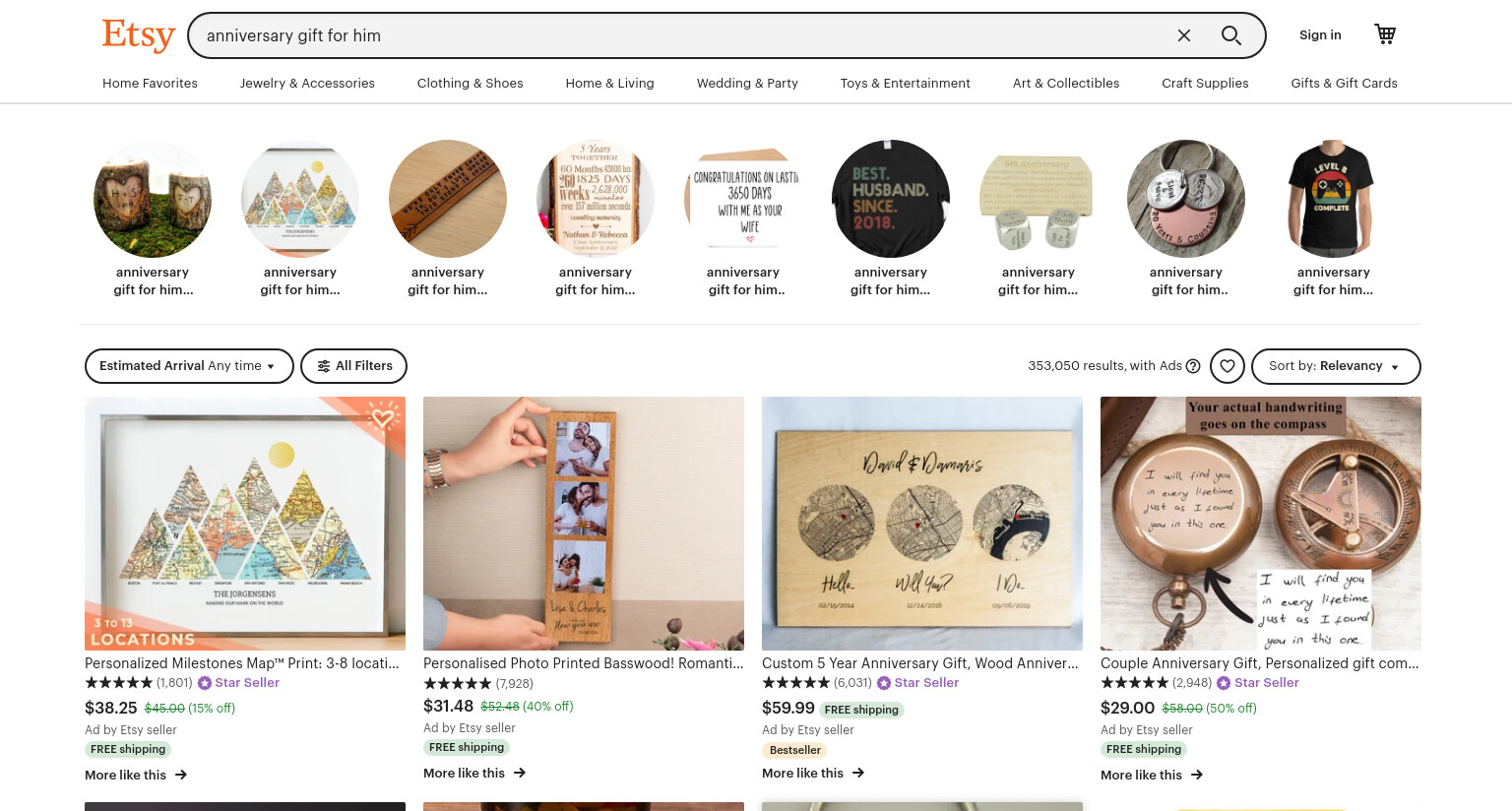Open the All Filters panel

coord(353,366)
